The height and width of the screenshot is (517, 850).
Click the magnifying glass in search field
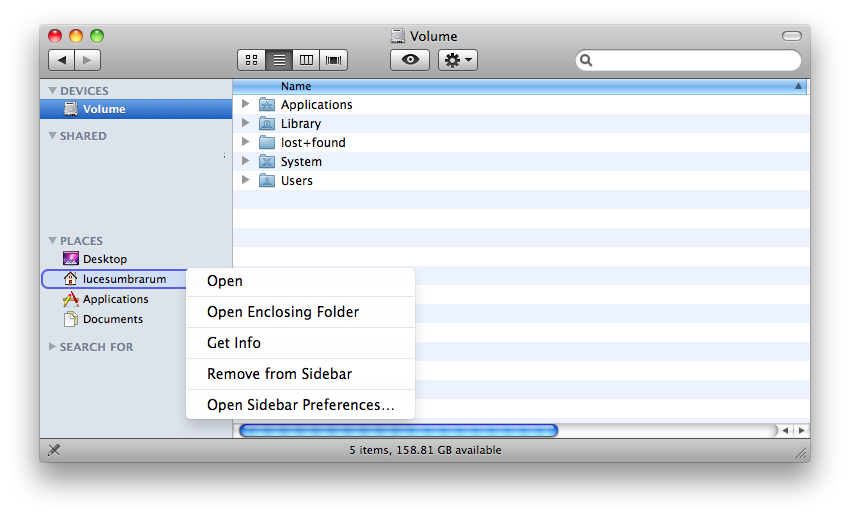(586, 60)
